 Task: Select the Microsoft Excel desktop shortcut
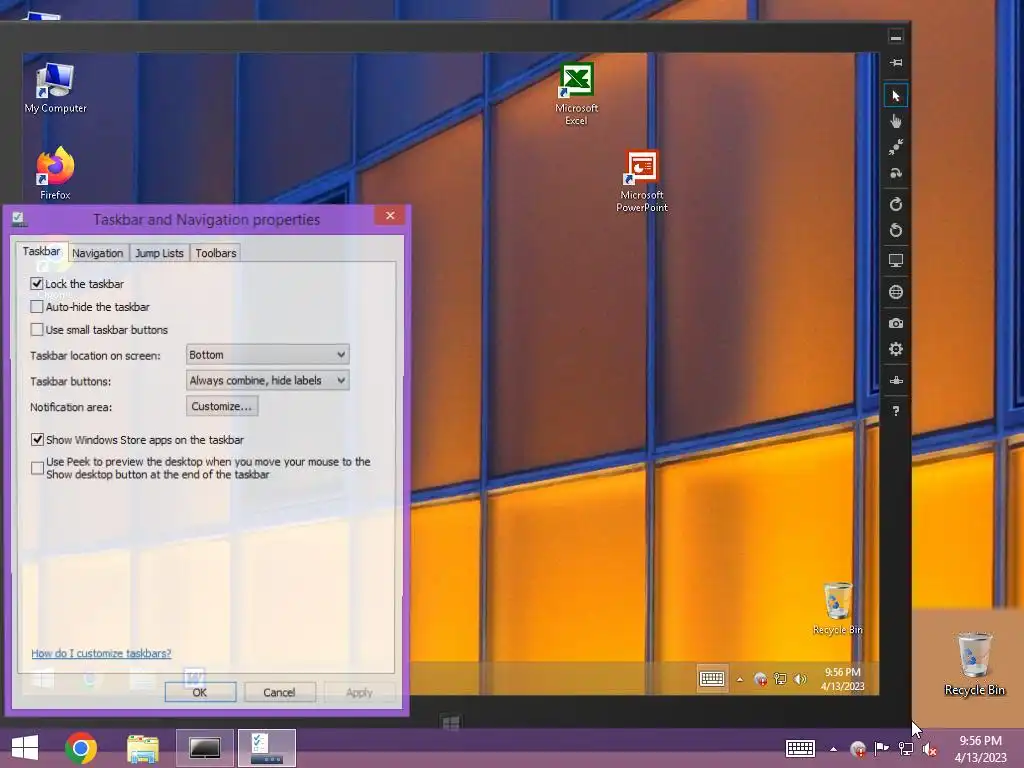576,93
